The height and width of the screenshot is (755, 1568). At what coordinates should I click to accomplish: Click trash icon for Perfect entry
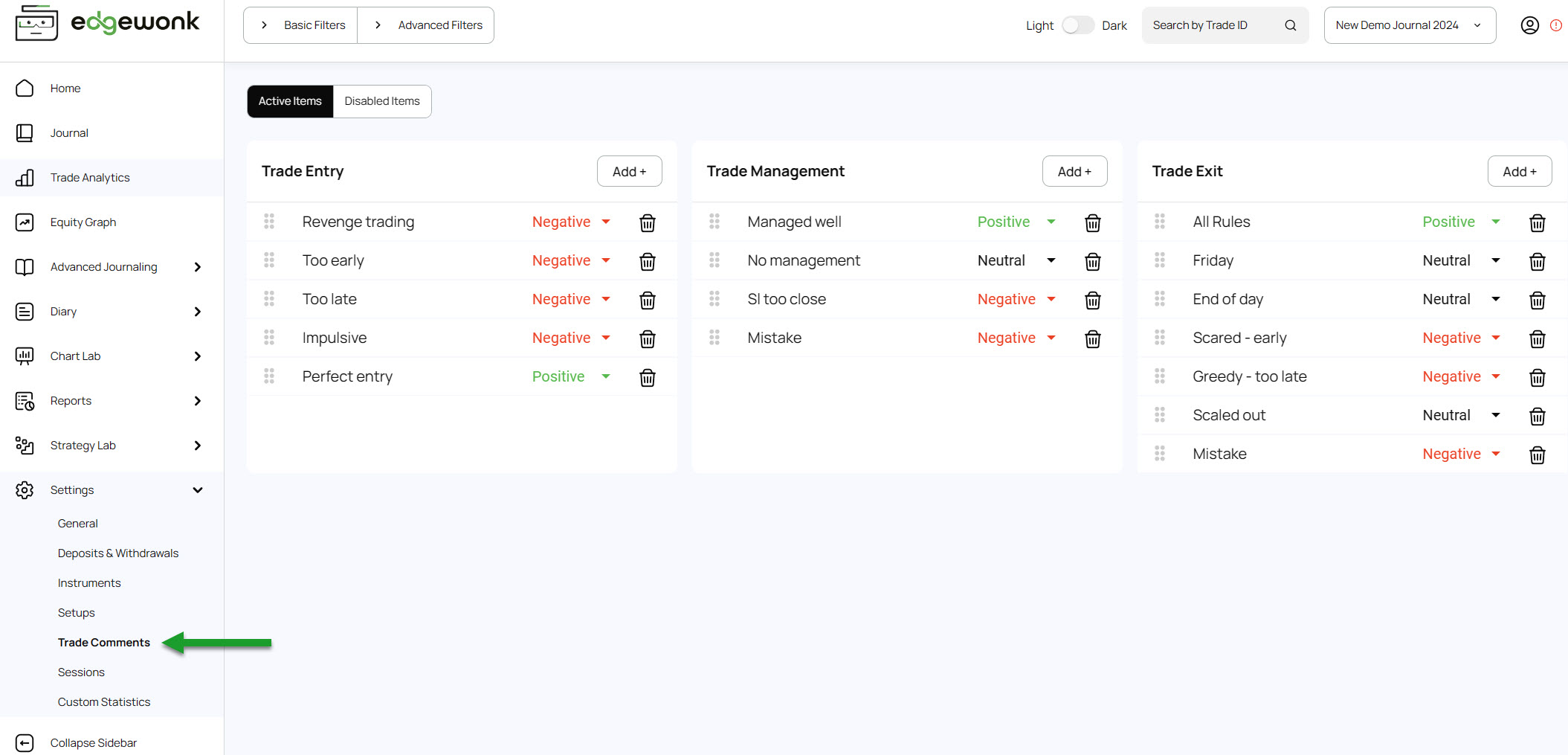click(x=647, y=377)
